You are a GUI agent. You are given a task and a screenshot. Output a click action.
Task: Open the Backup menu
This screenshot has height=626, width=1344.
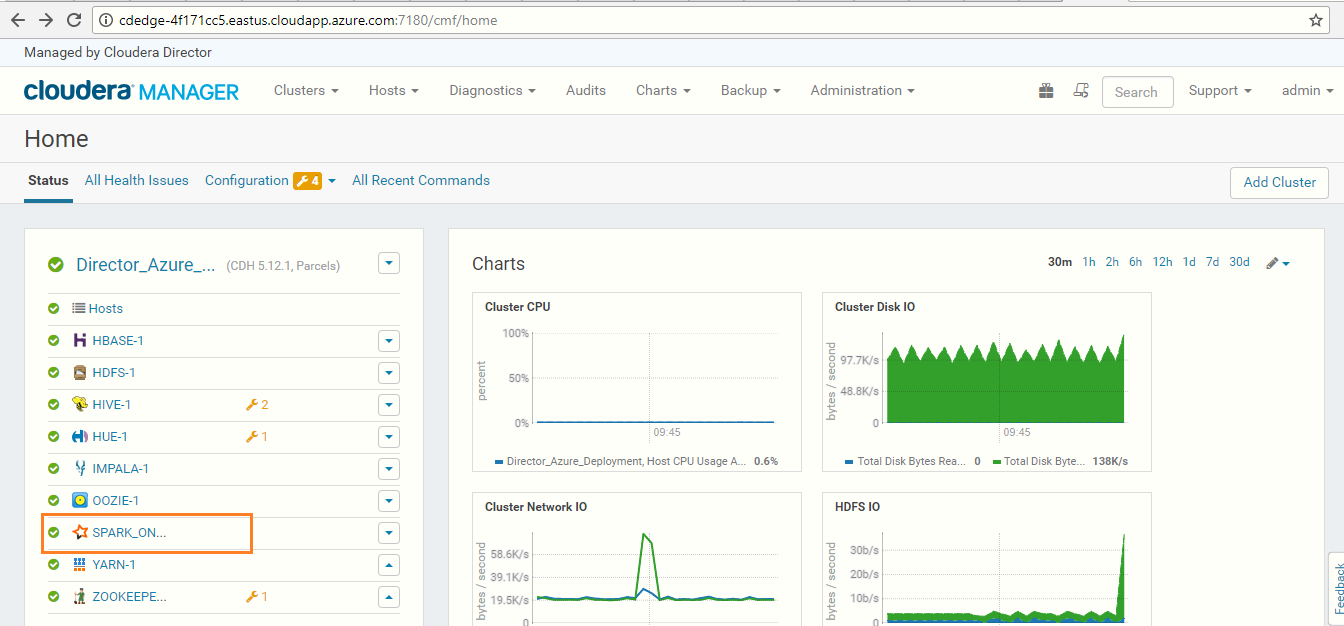[x=750, y=90]
